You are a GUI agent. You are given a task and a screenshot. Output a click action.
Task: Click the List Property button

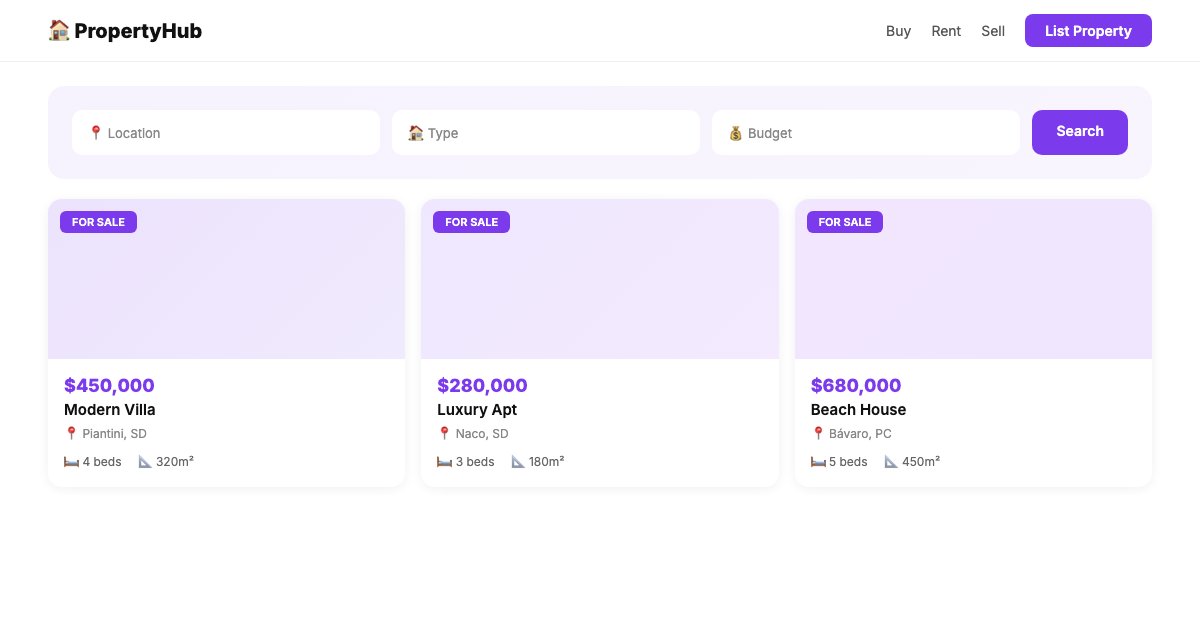[x=1088, y=30]
